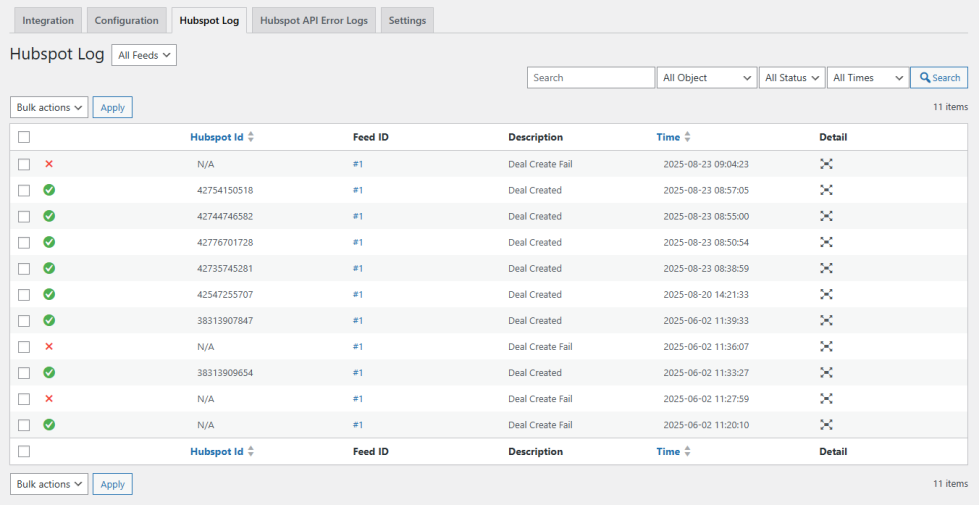Focus the Search text field
979x505 pixels.
[x=590, y=78]
